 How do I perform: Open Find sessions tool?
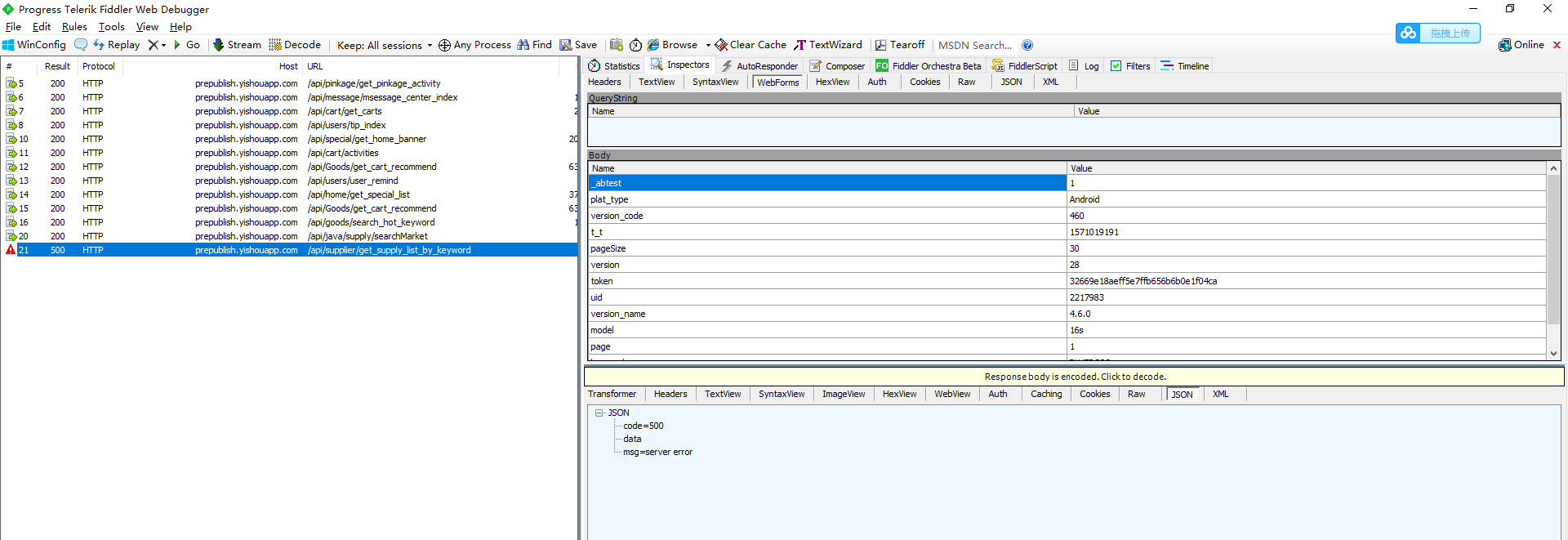pos(535,45)
